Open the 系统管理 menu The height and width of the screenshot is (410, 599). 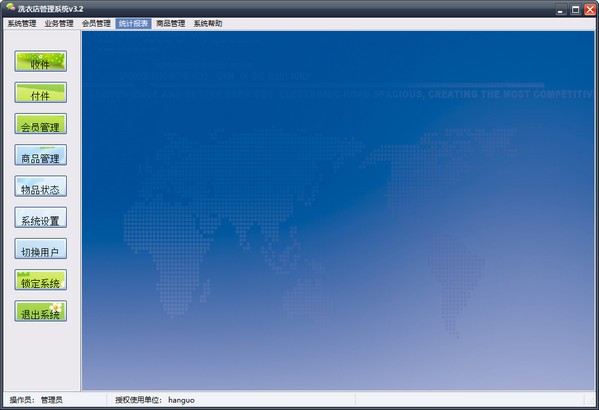[22, 24]
